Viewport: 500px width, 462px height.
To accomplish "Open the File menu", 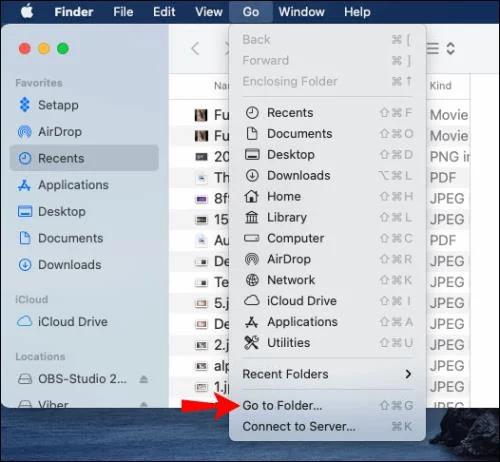I will pos(123,12).
